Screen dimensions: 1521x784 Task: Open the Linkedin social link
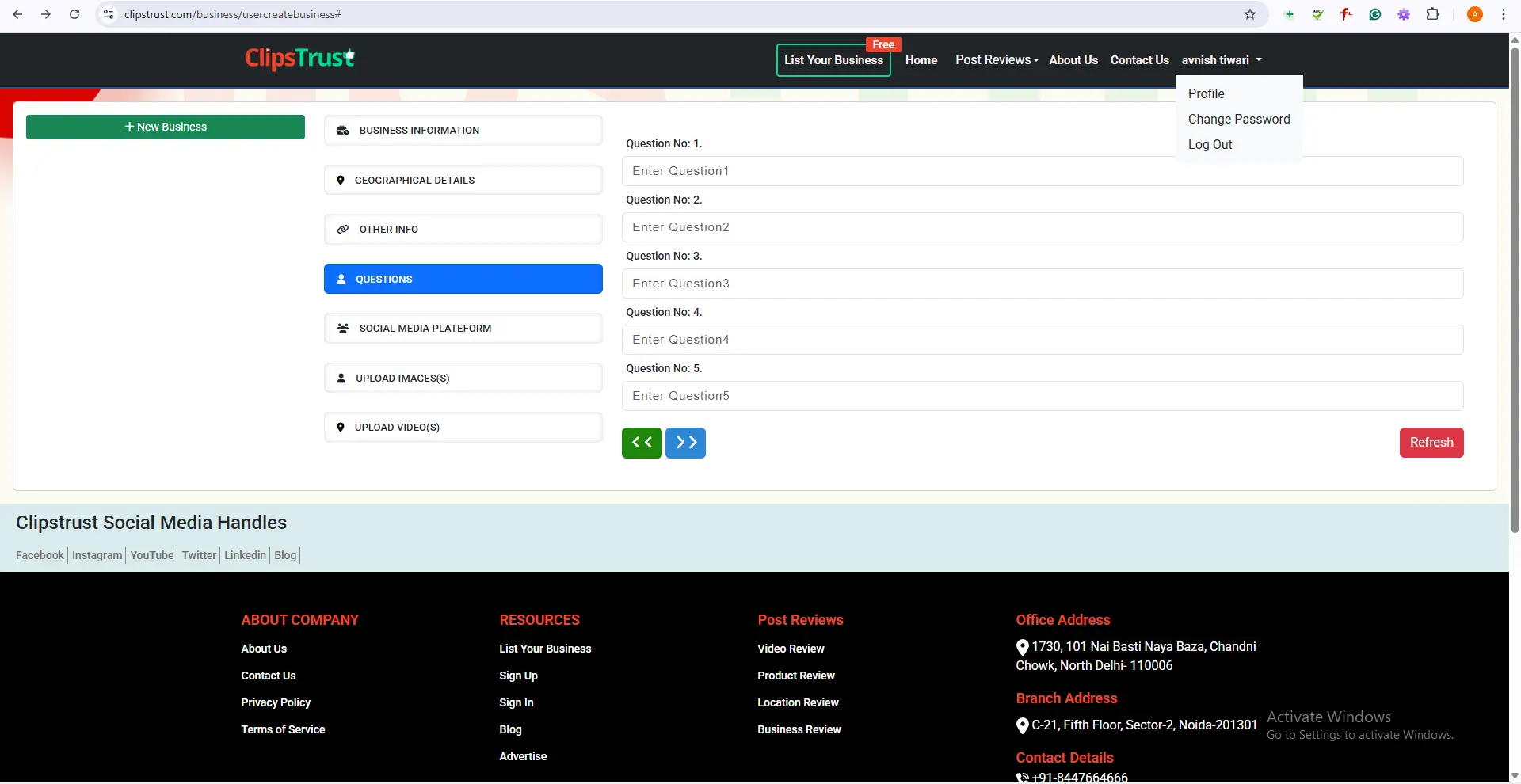[245, 556]
